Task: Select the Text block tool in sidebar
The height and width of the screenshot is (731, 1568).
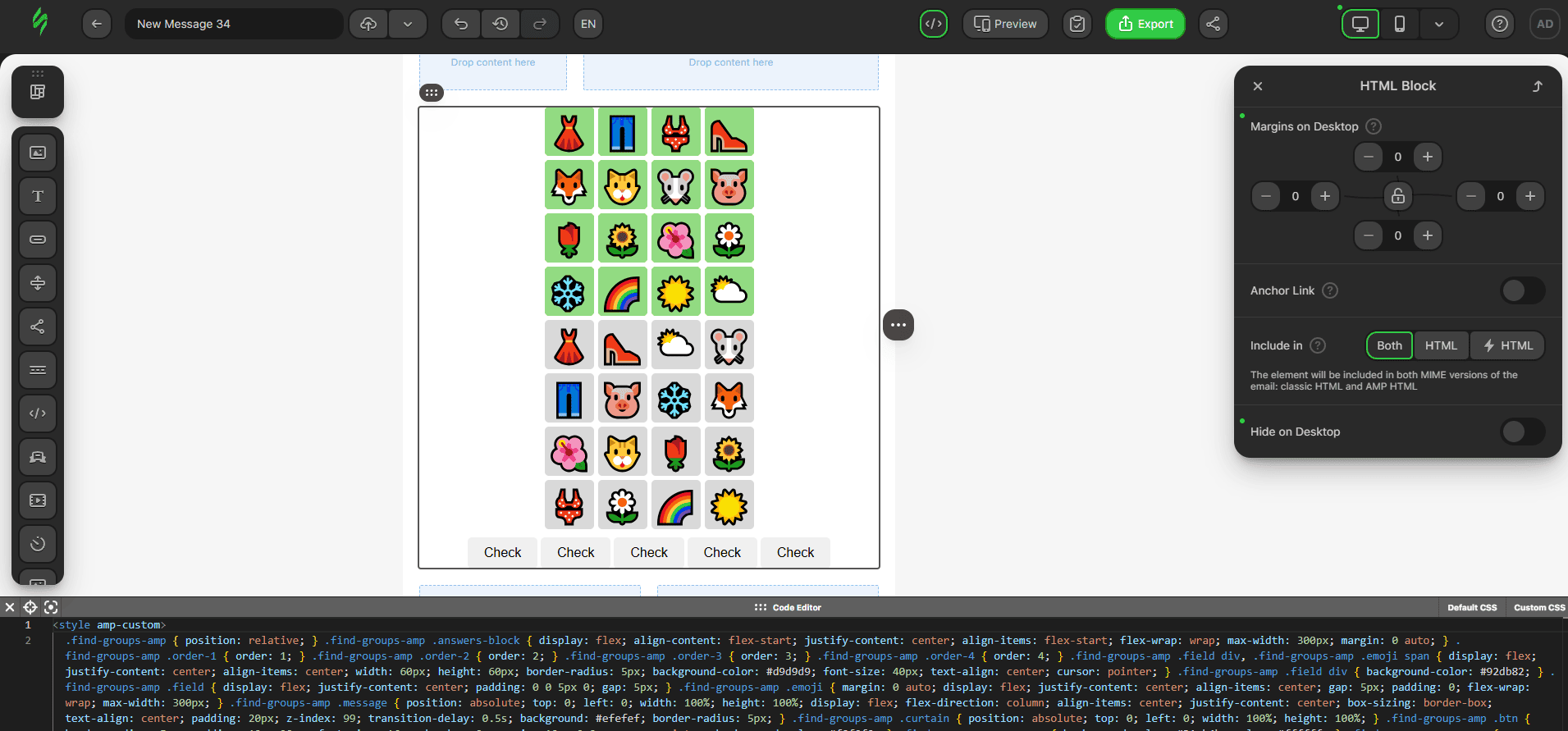Action: point(38,196)
